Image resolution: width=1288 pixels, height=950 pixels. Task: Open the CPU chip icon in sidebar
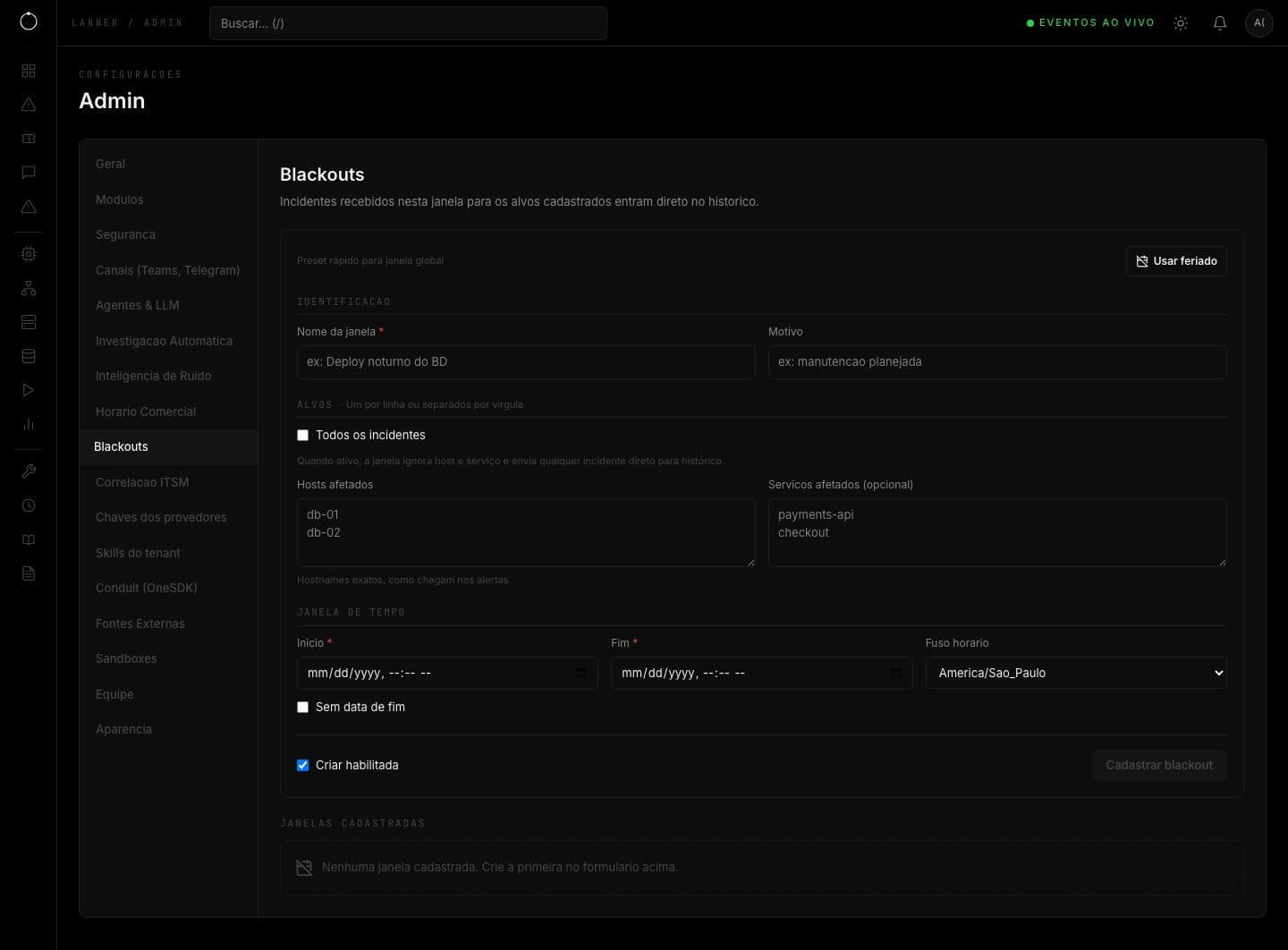tap(29, 254)
